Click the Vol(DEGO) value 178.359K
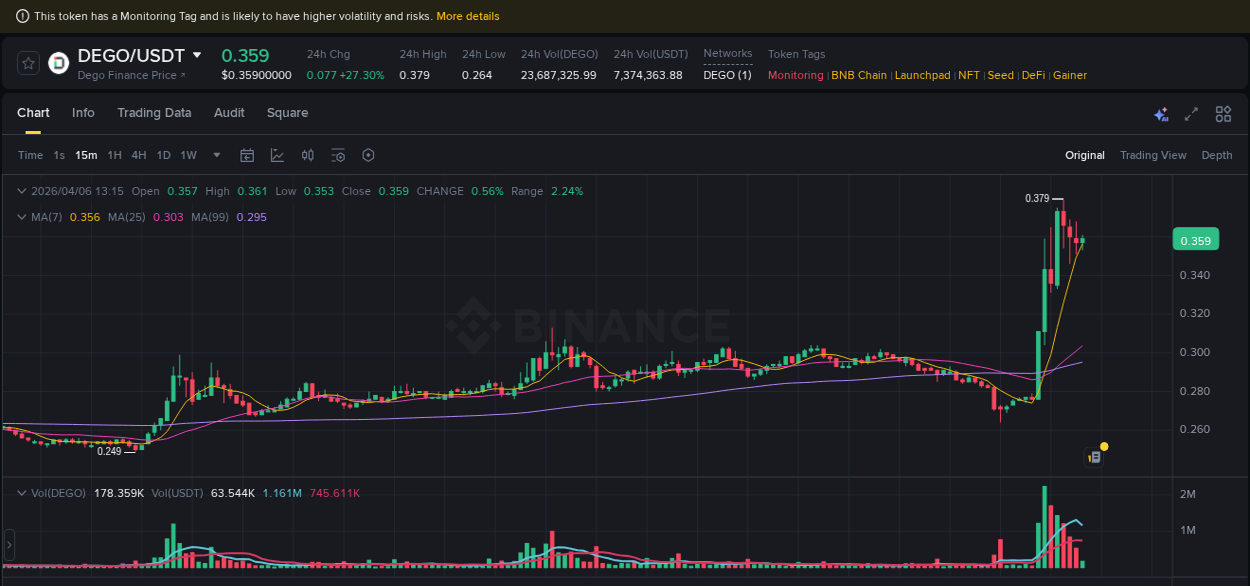Image resolution: width=1250 pixels, height=586 pixels. coord(119,493)
